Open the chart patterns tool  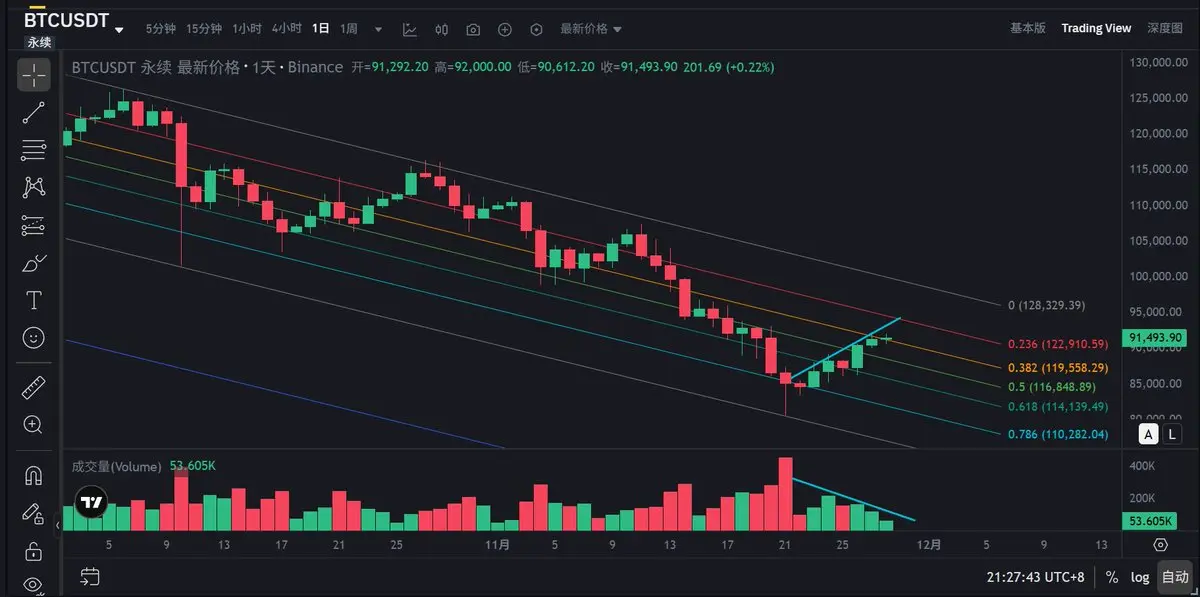tap(33, 187)
